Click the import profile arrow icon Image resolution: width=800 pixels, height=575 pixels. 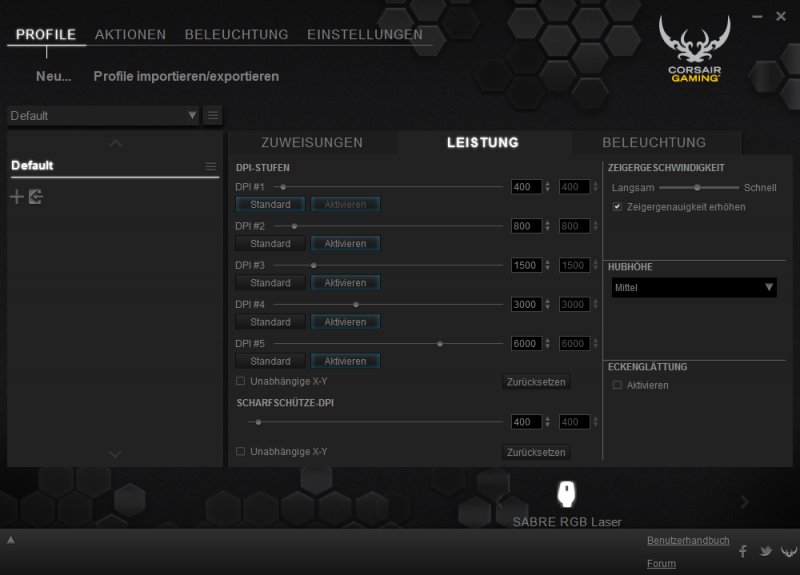point(36,197)
